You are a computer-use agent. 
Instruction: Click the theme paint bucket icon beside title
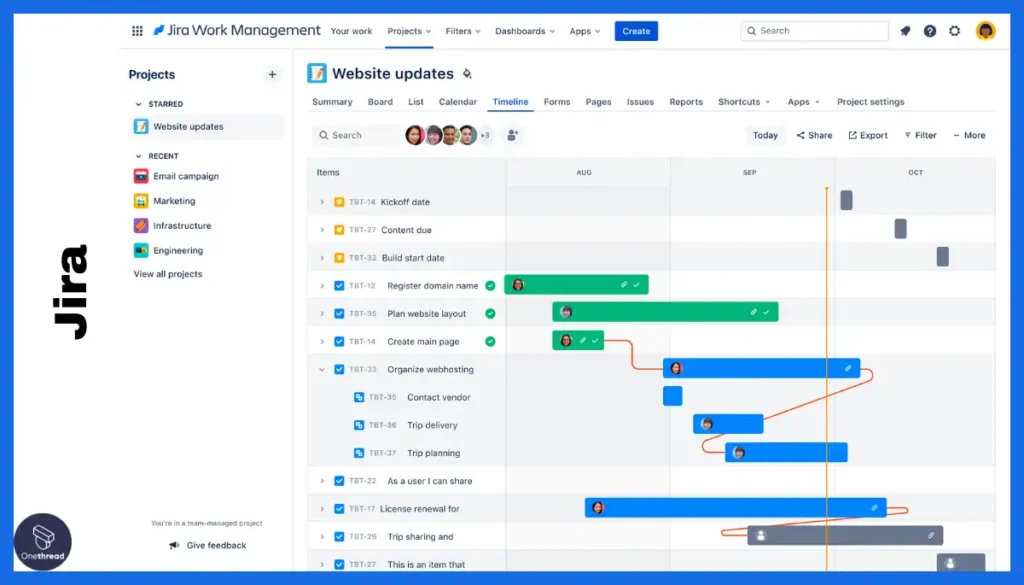[x=467, y=74]
